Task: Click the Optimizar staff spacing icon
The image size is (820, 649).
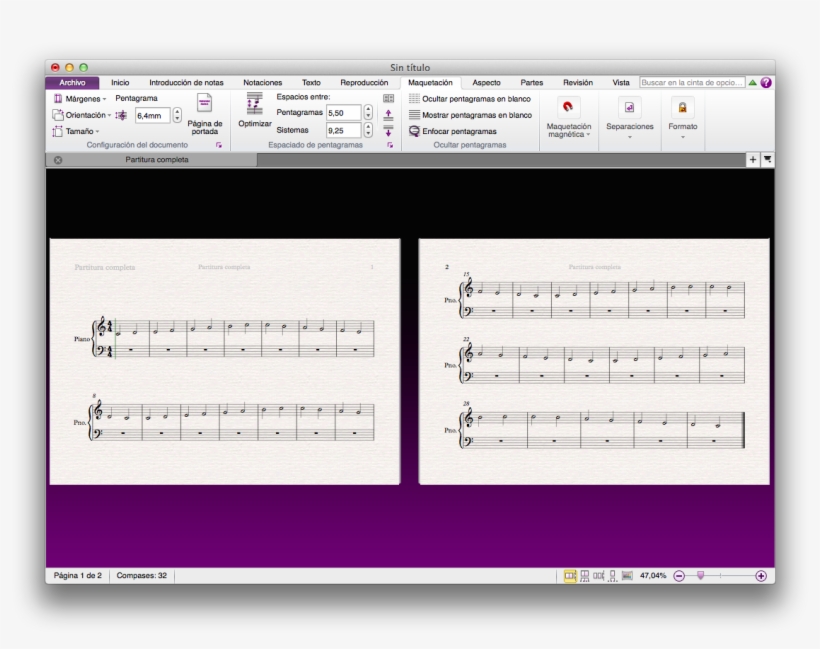Action: [x=254, y=103]
